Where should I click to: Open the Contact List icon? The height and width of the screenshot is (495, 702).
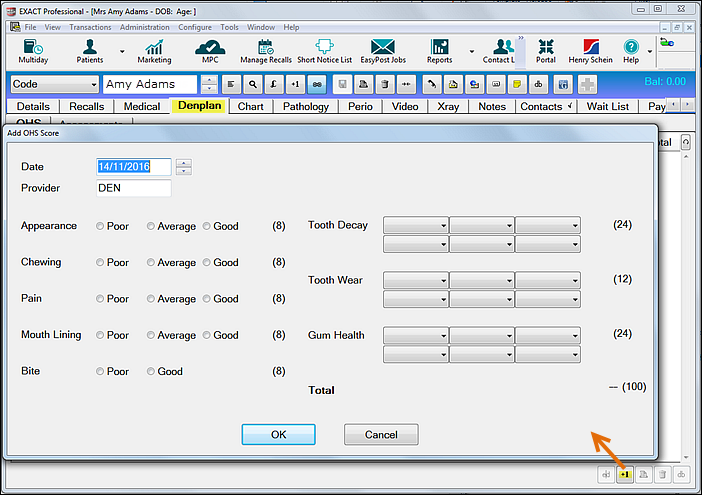point(498,51)
